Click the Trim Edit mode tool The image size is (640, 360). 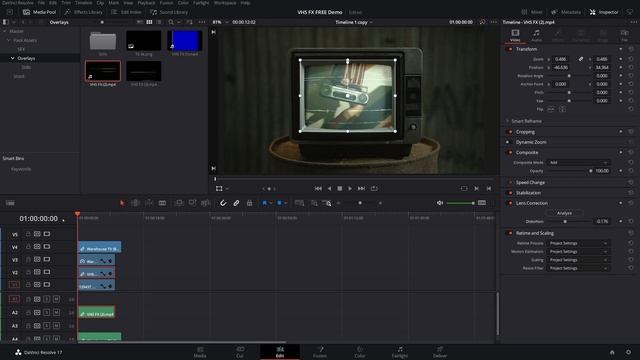(136, 203)
